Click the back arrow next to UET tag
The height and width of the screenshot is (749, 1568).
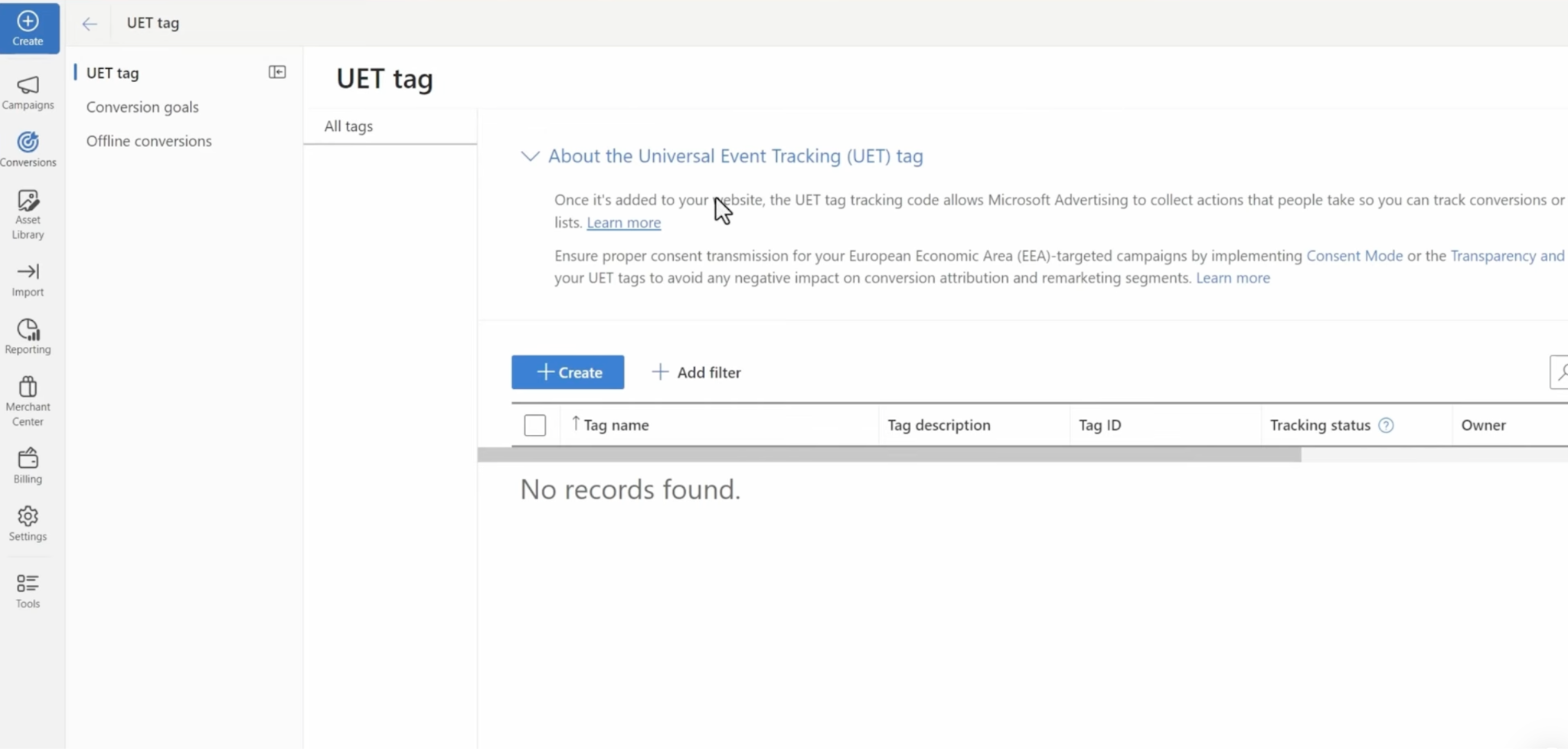(90, 24)
